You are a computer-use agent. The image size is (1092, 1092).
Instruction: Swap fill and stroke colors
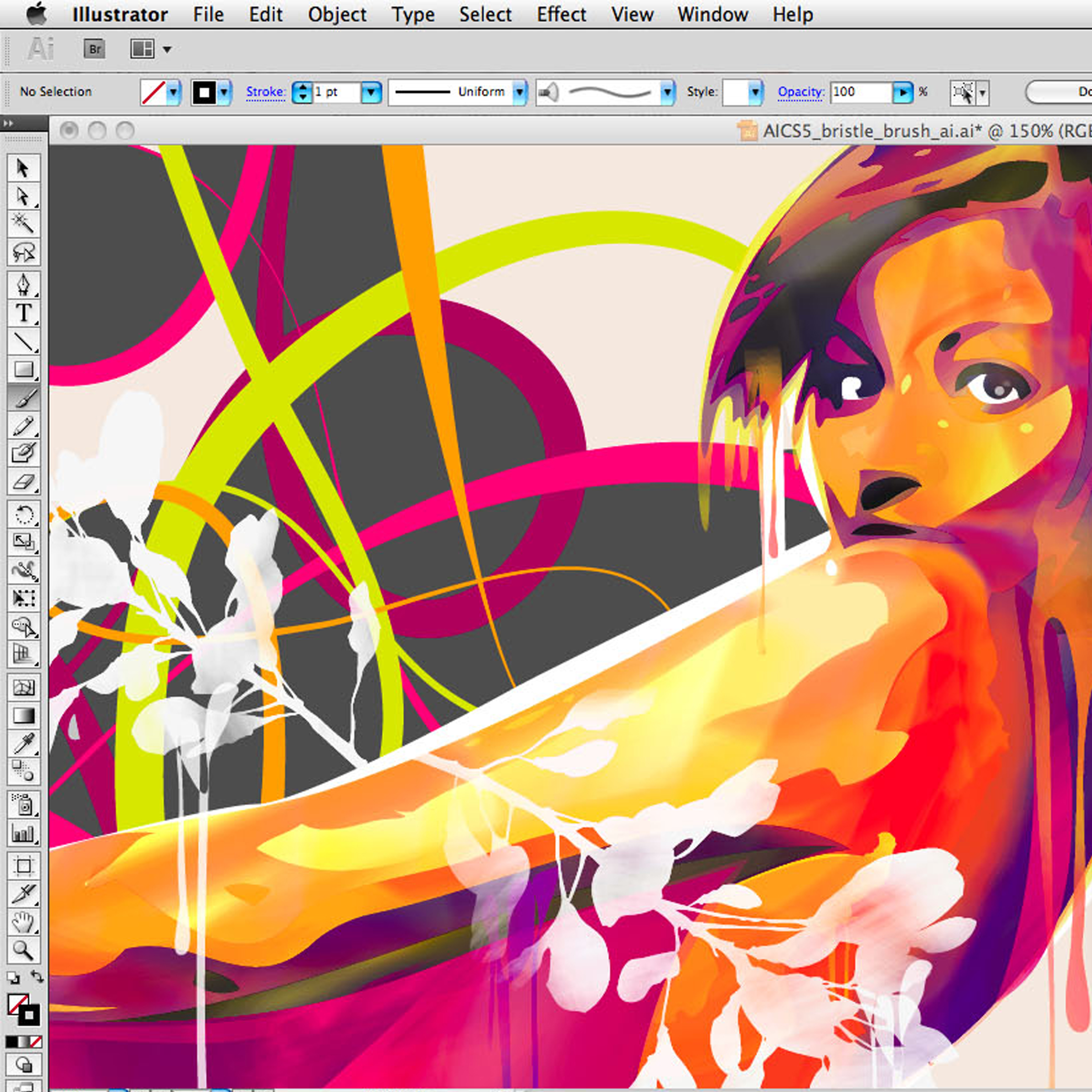tap(37, 977)
